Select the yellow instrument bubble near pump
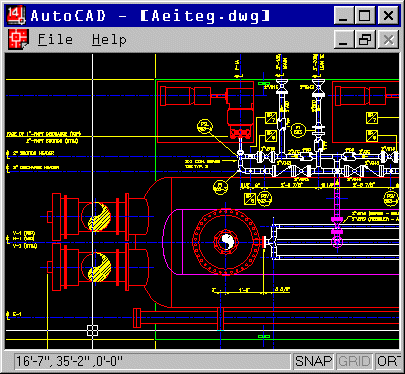 pos(204,126)
